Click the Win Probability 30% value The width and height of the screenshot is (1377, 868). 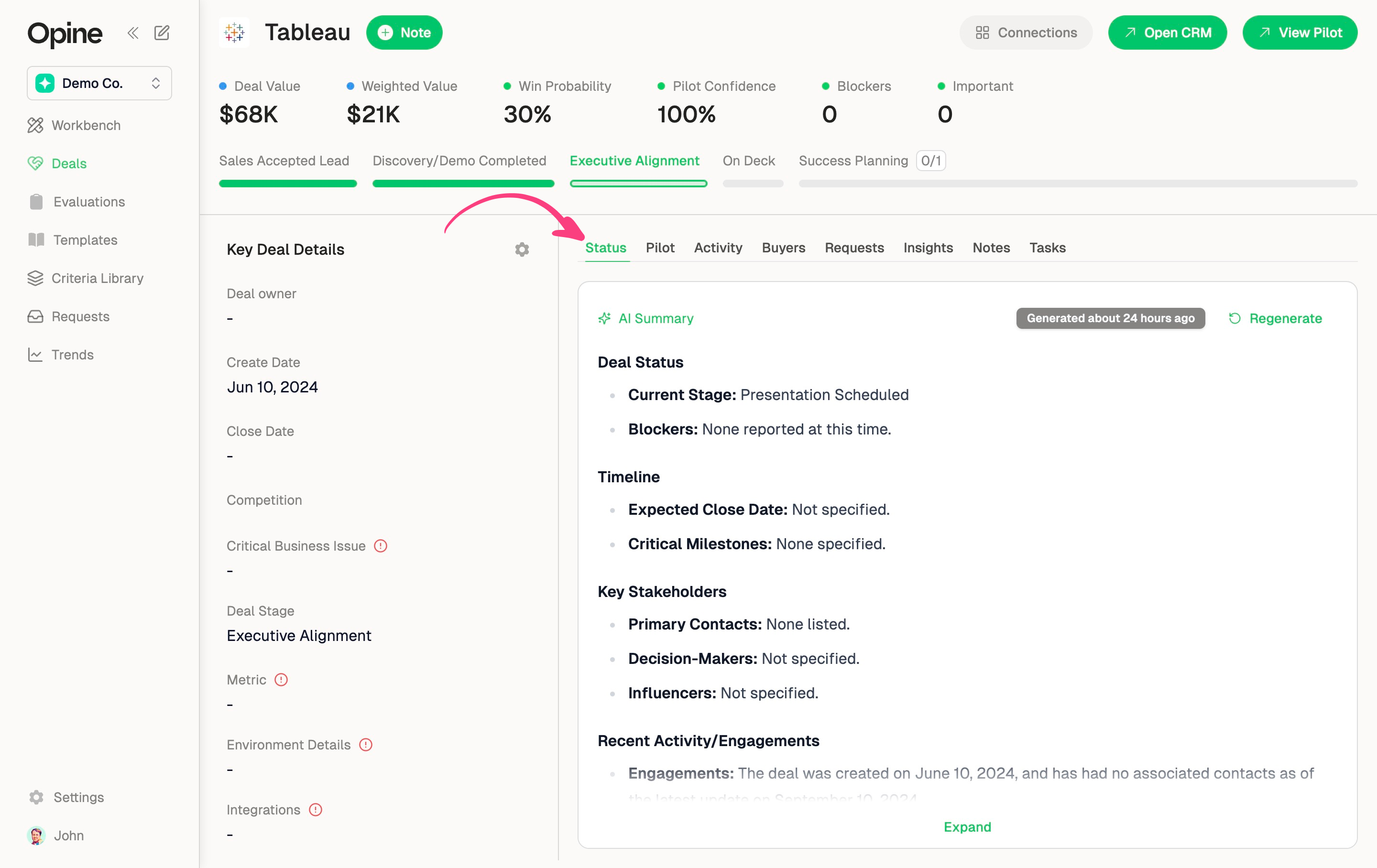point(527,114)
